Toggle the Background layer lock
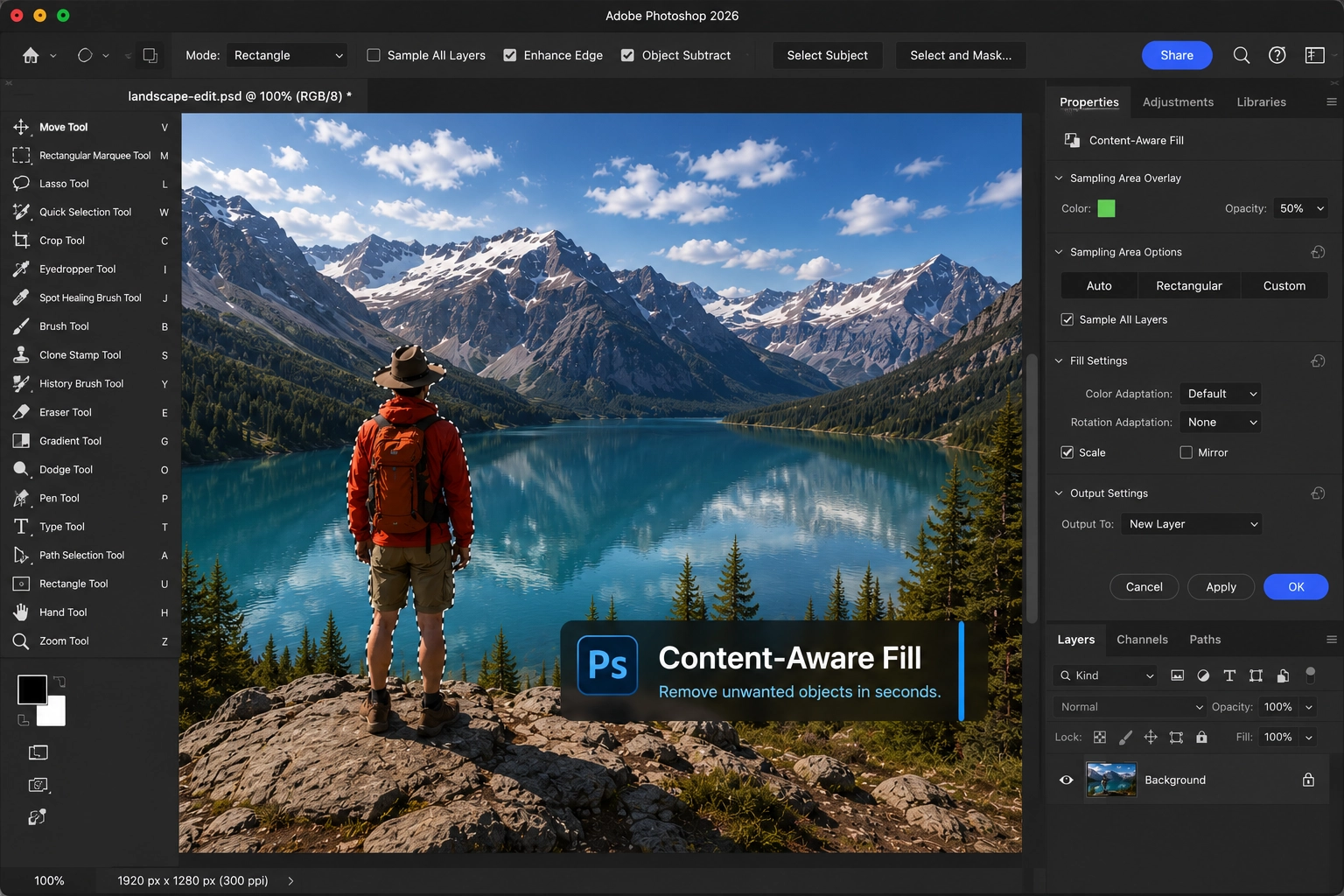The width and height of the screenshot is (1344, 896). [x=1308, y=780]
